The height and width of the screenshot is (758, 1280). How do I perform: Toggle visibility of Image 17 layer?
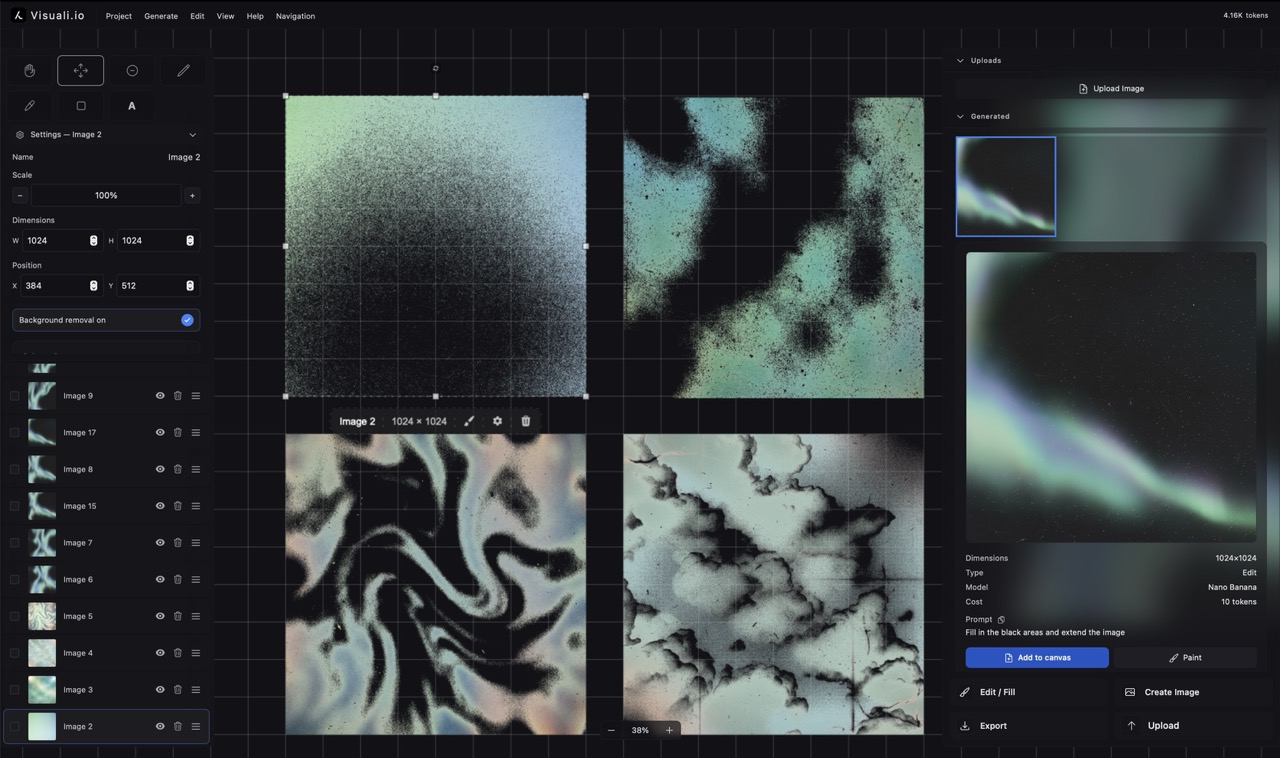point(159,432)
